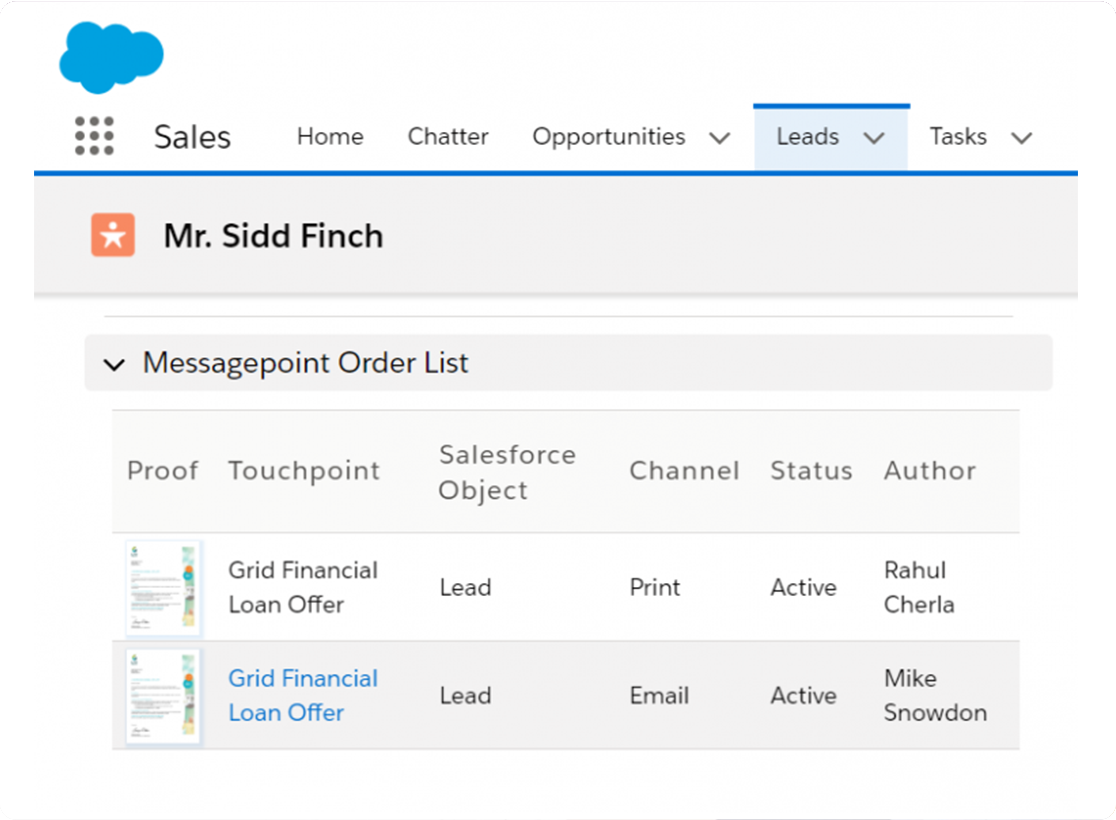The height and width of the screenshot is (820, 1116).
Task: Click Active status in the Print row
Action: [x=803, y=588]
